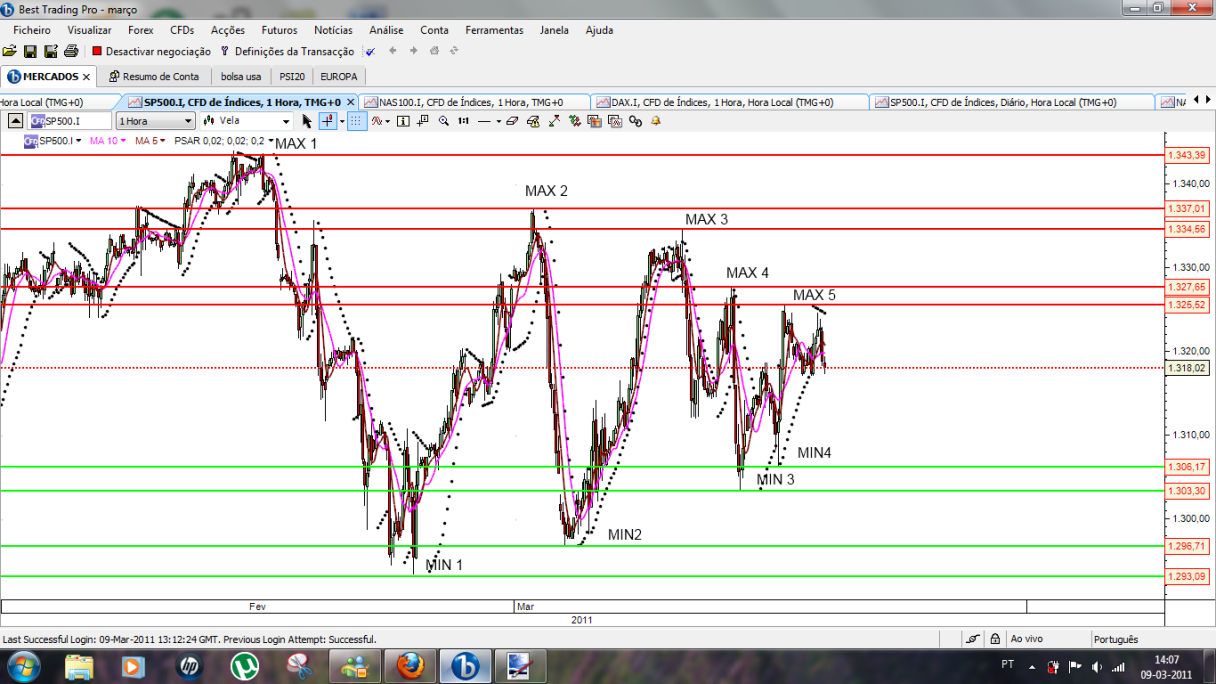Viewport: 1216px width, 684px height.
Task: Click the eraser tool icon
Action: point(512,121)
